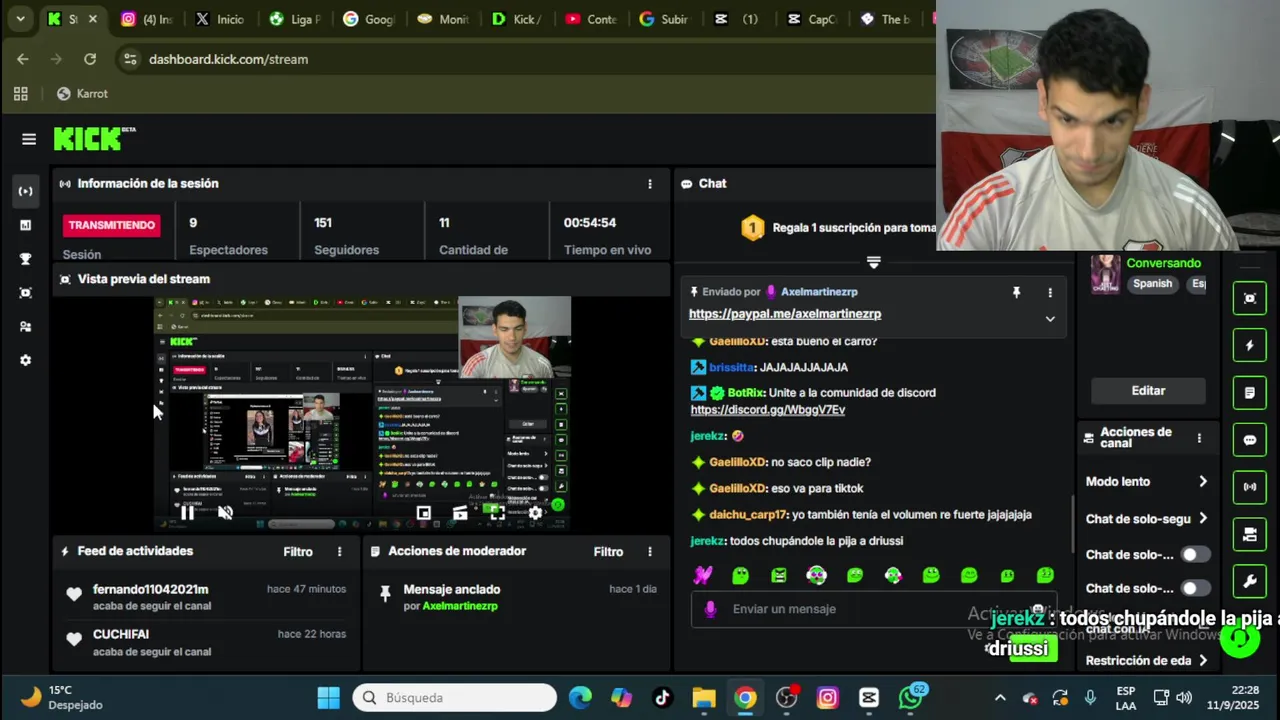Switch to the Instagram browser tab
1280x720 pixels.
pos(146,19)
